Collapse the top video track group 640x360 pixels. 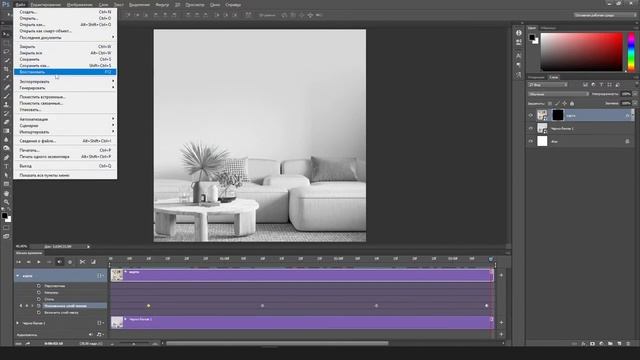pyautogui.click(x=18, y=276)
